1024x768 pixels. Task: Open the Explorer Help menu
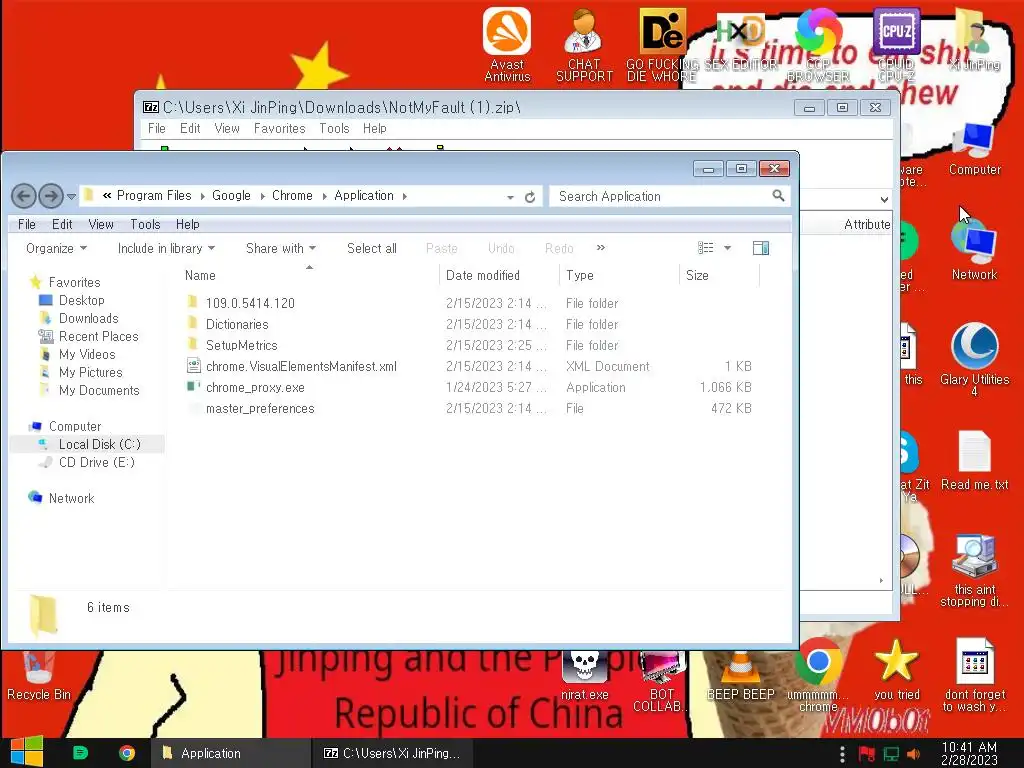coord(187,224)
